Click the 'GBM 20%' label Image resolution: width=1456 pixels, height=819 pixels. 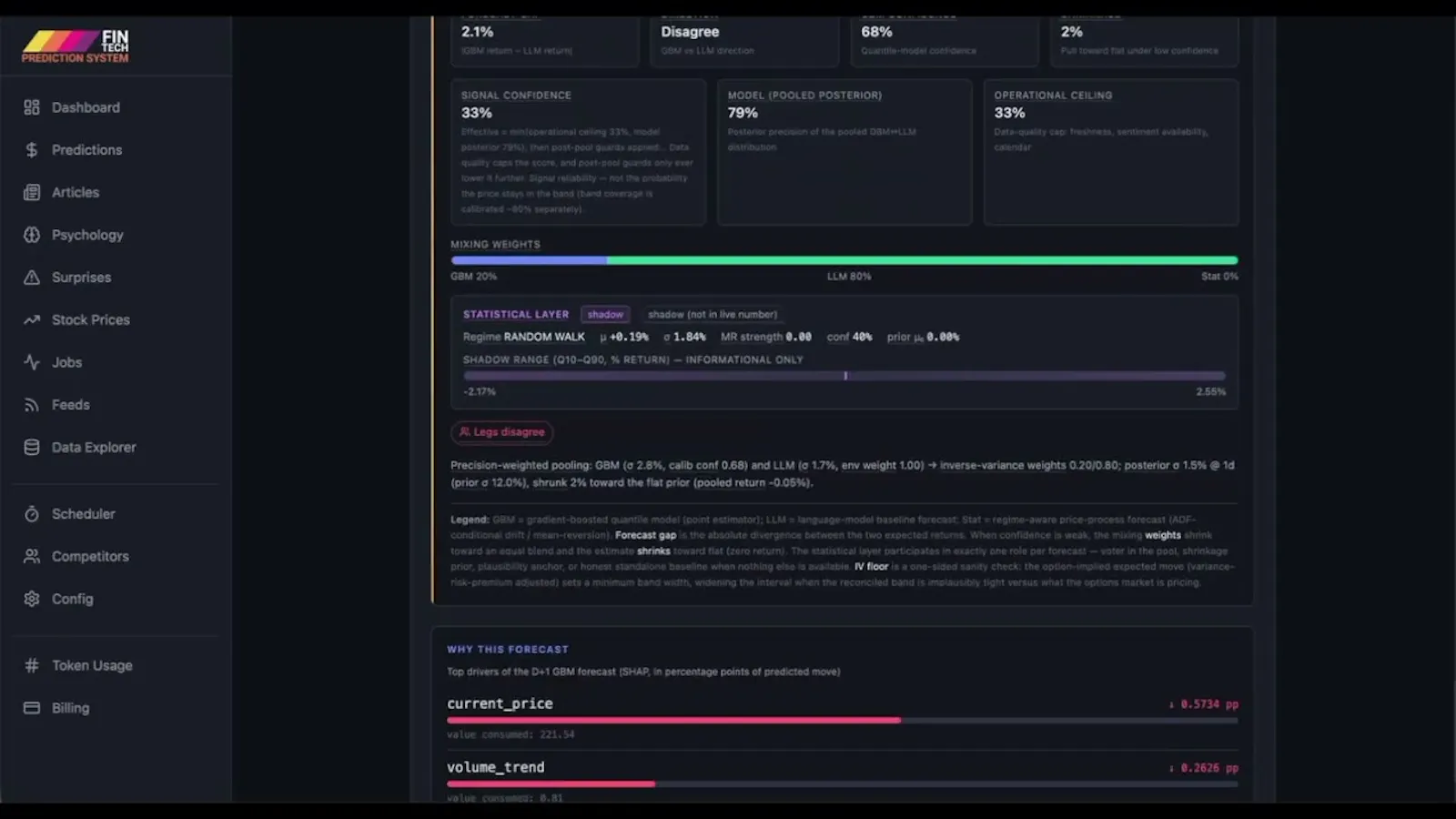[473, 277]
